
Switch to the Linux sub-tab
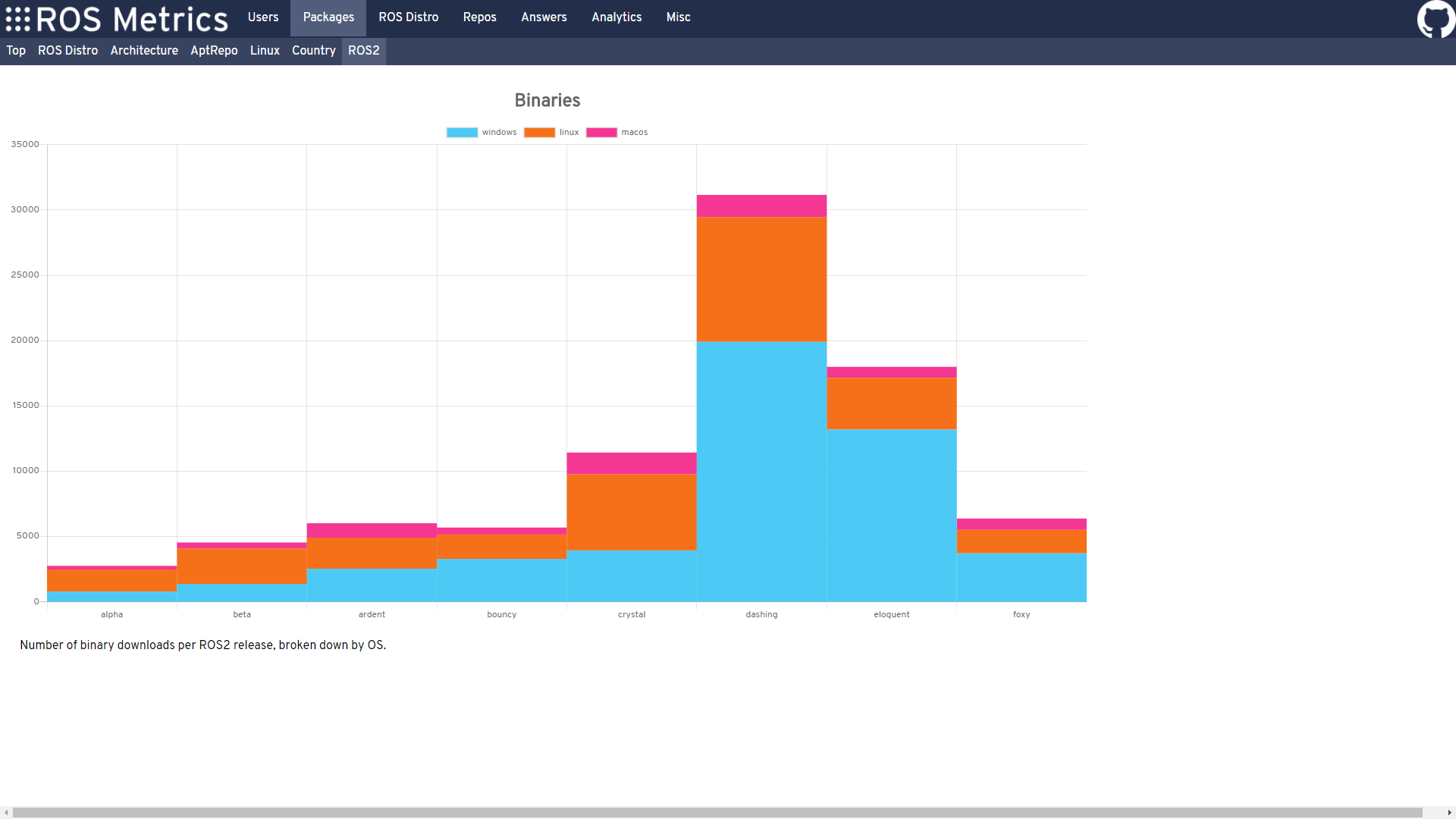coord(265,51)
